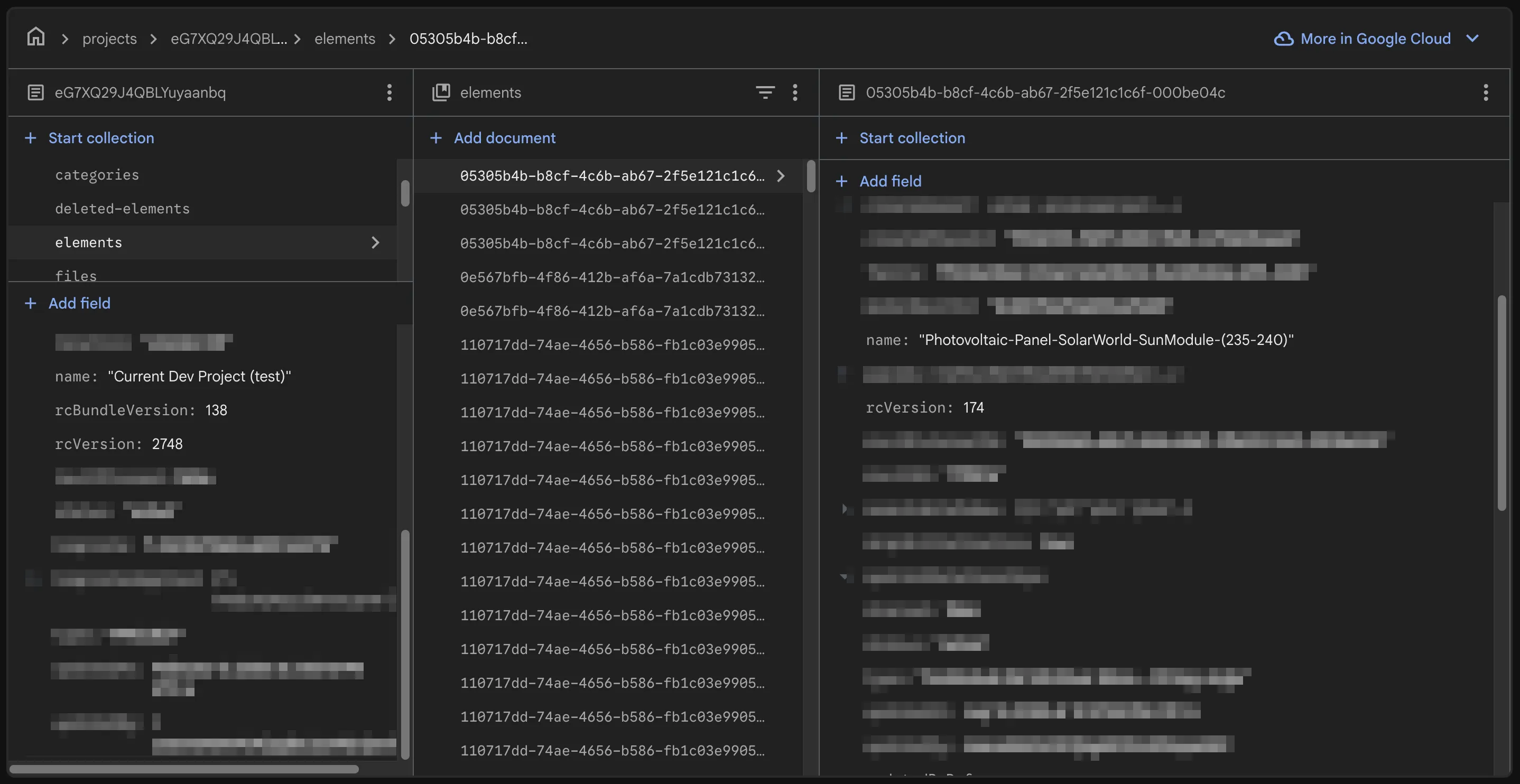1520x784 pixels.
Task: Select elements in the breadcrumb trail
Action: coord(345,39)
